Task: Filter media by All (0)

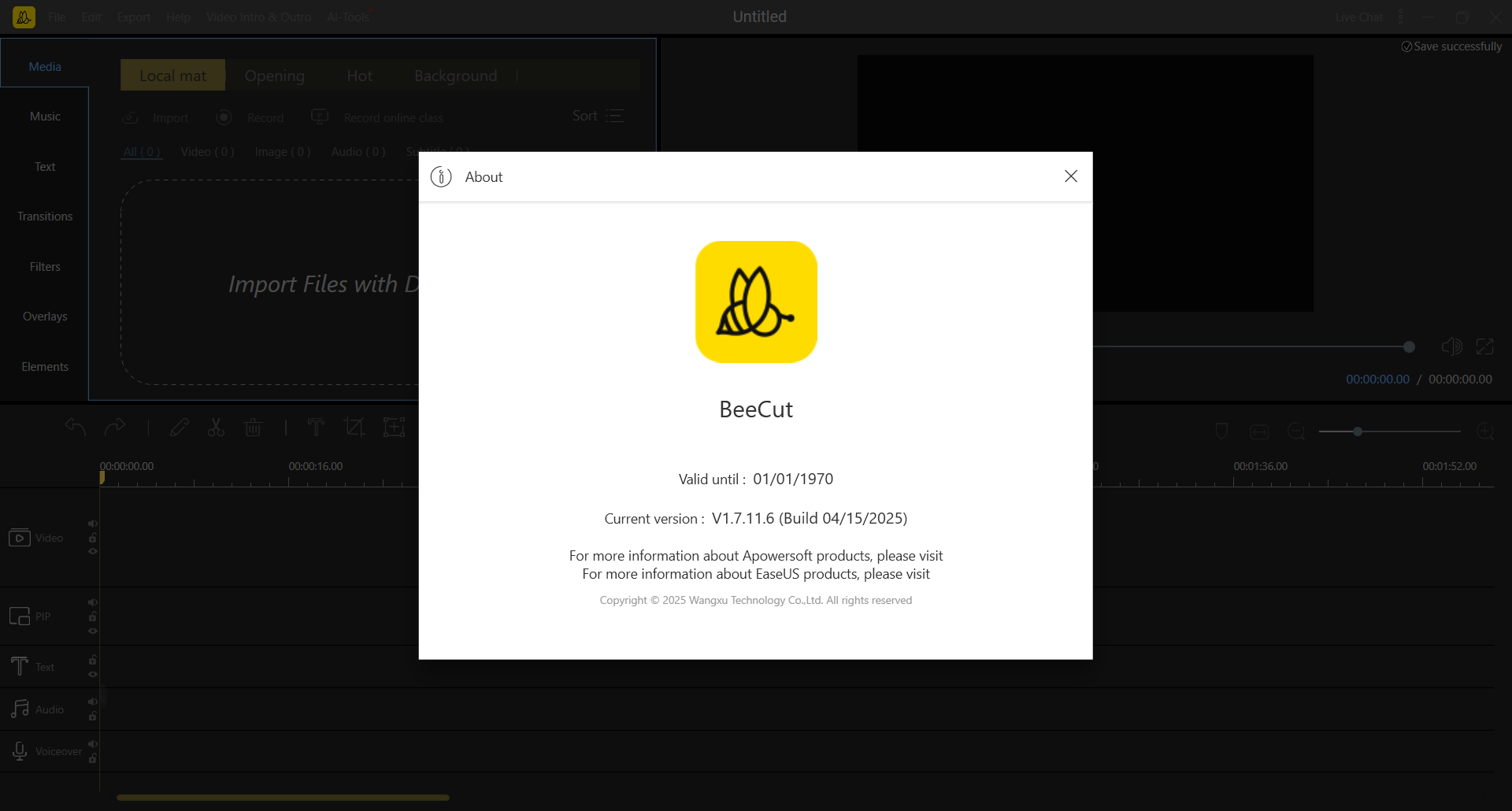Action: coord(142,151)
